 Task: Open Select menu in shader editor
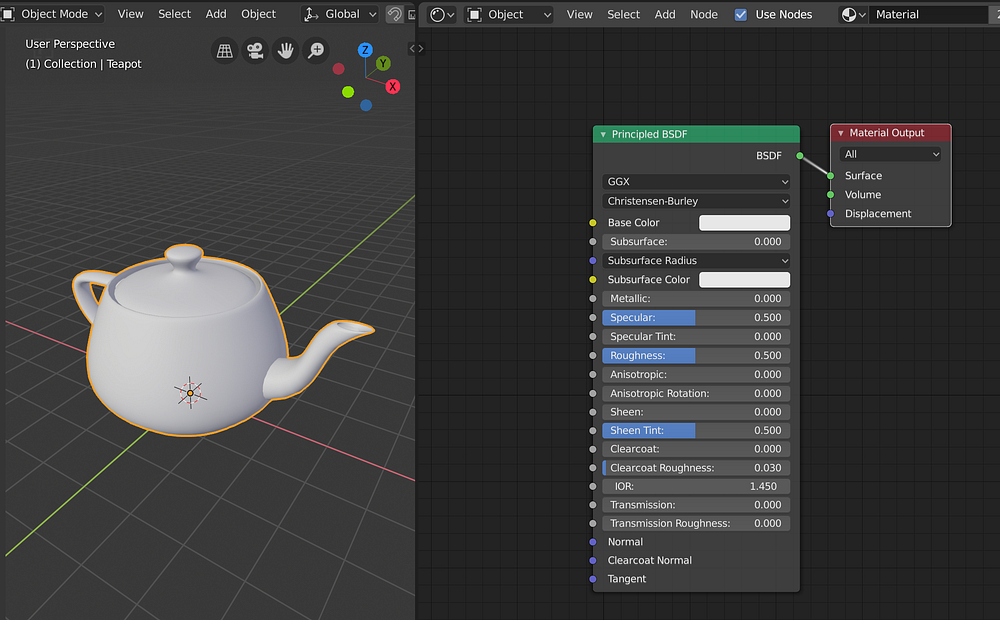point(623,14)
